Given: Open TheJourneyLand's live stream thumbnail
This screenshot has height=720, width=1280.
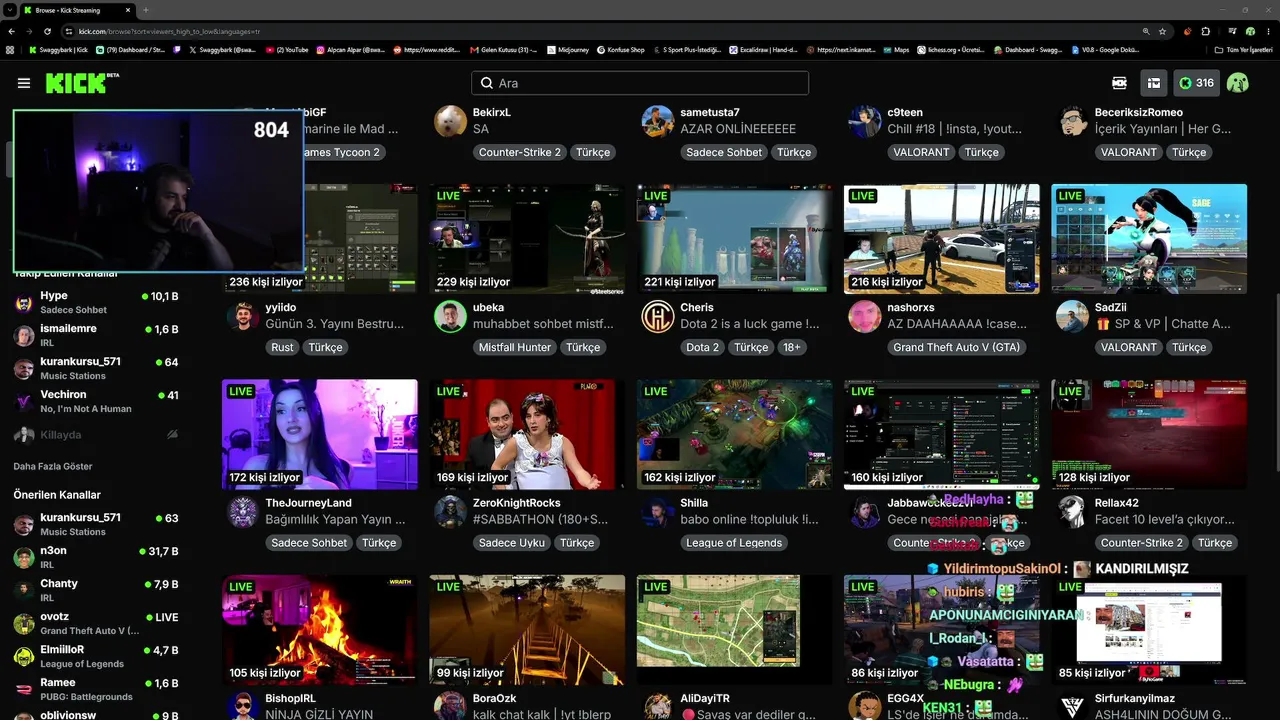Looking at the screenshot, I should pos(320,434).
